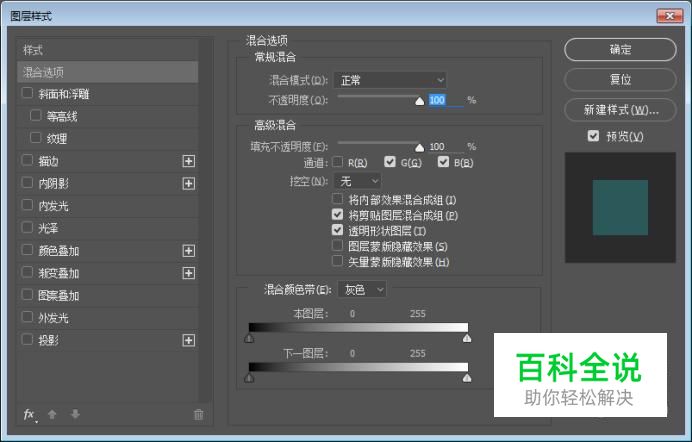Open the fx effects menu icon
This screenshot has height=442, width=692.
30,414
